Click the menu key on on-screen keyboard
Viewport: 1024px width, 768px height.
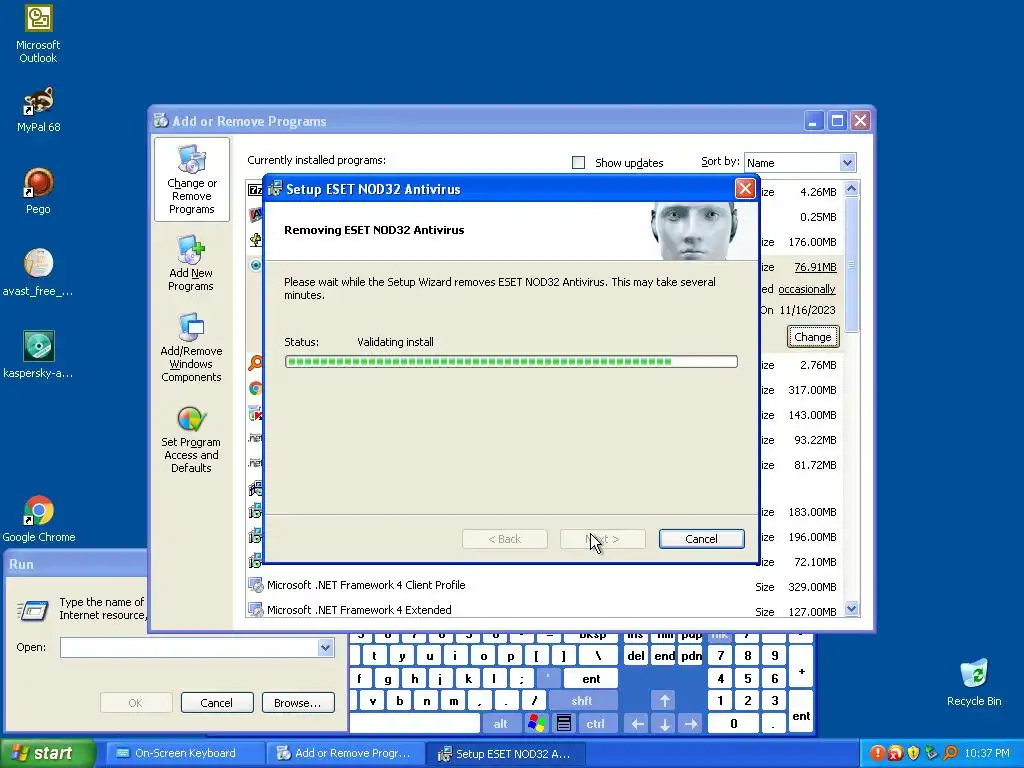click(x=564, y=724)
